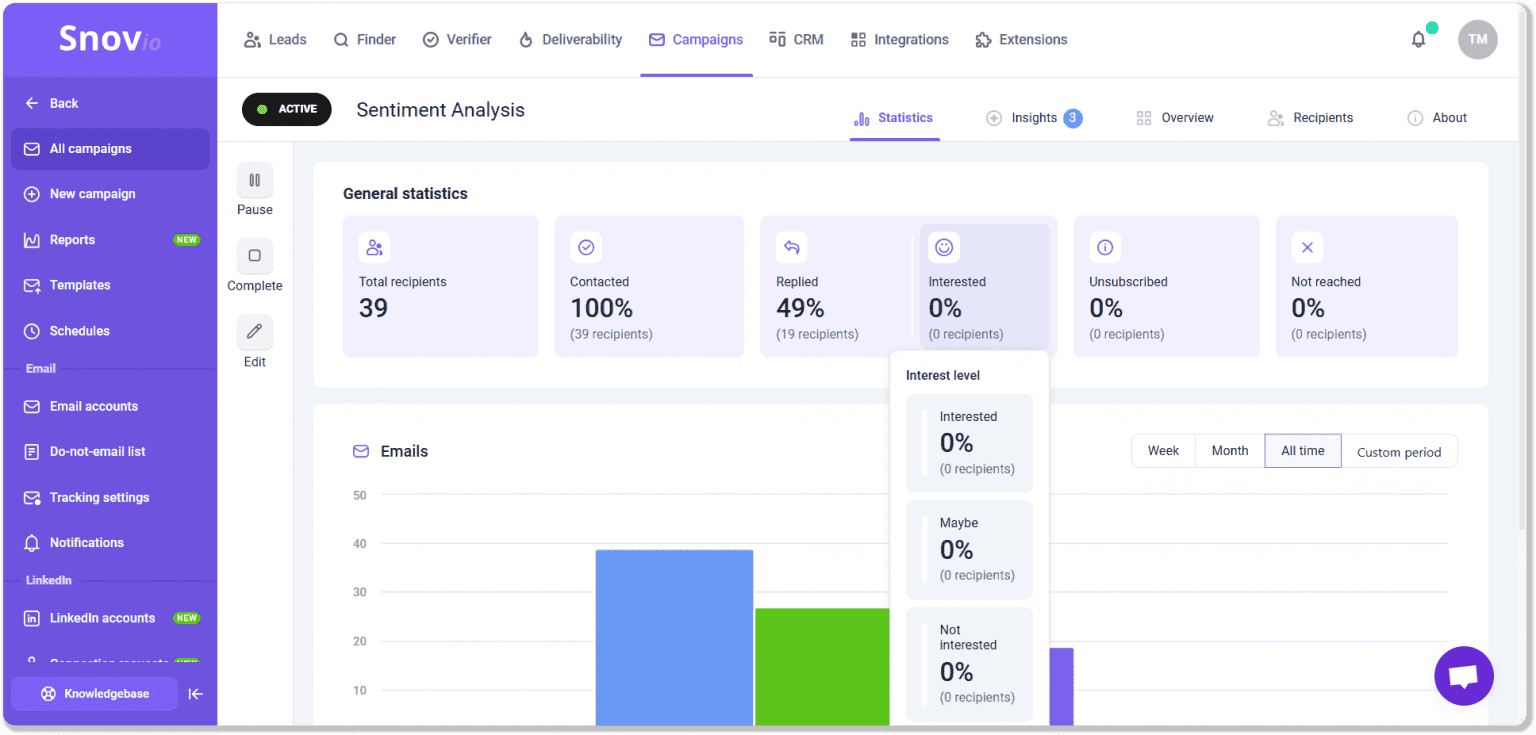Select the Month time range
The height and width of the screenshot is (735, 1536).
pos(1229,451)
